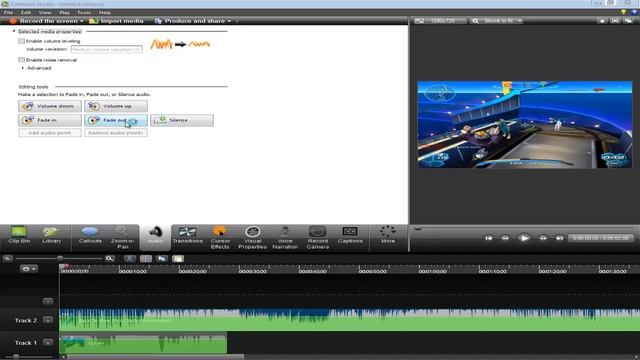
Task: Click the track height slider handle at the bottom left
Action: [16, 357]
